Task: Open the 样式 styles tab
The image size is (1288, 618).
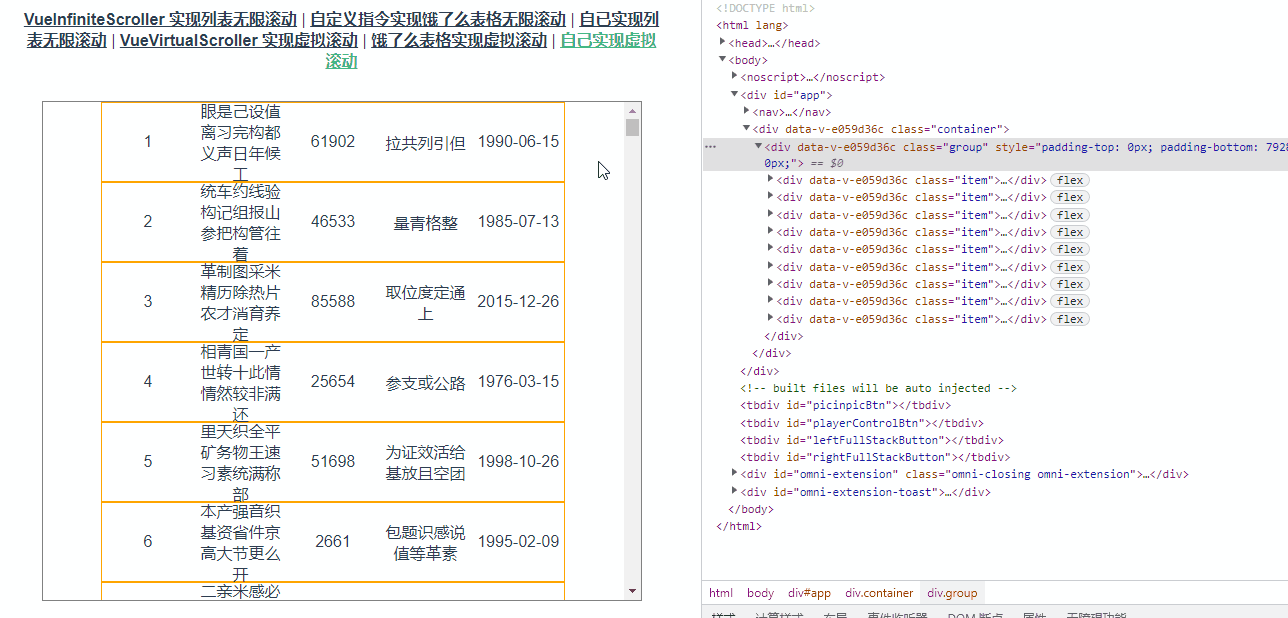Action: (722, 613)
